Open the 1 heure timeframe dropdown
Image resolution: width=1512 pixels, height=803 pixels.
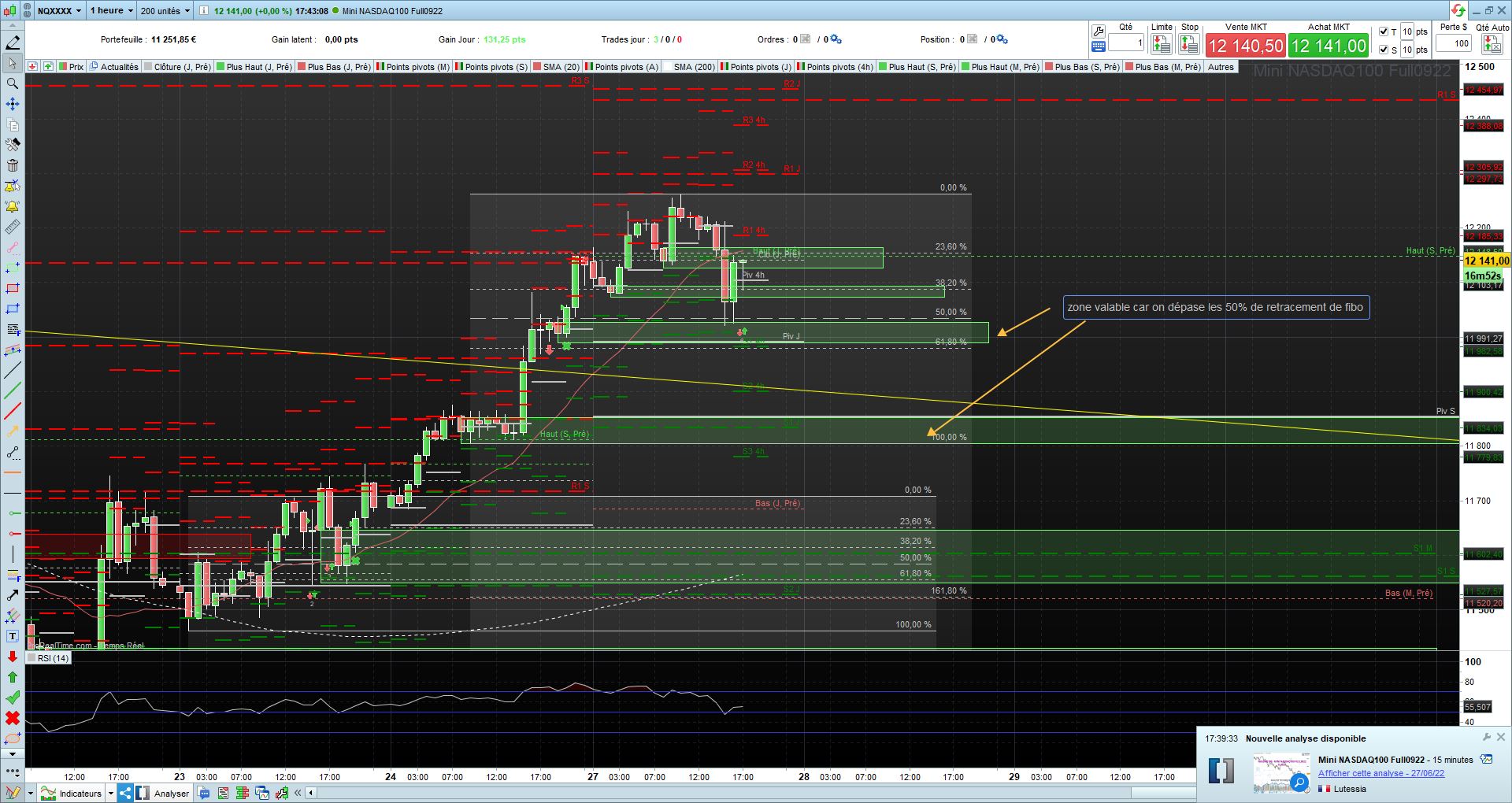tap(111, 11)
